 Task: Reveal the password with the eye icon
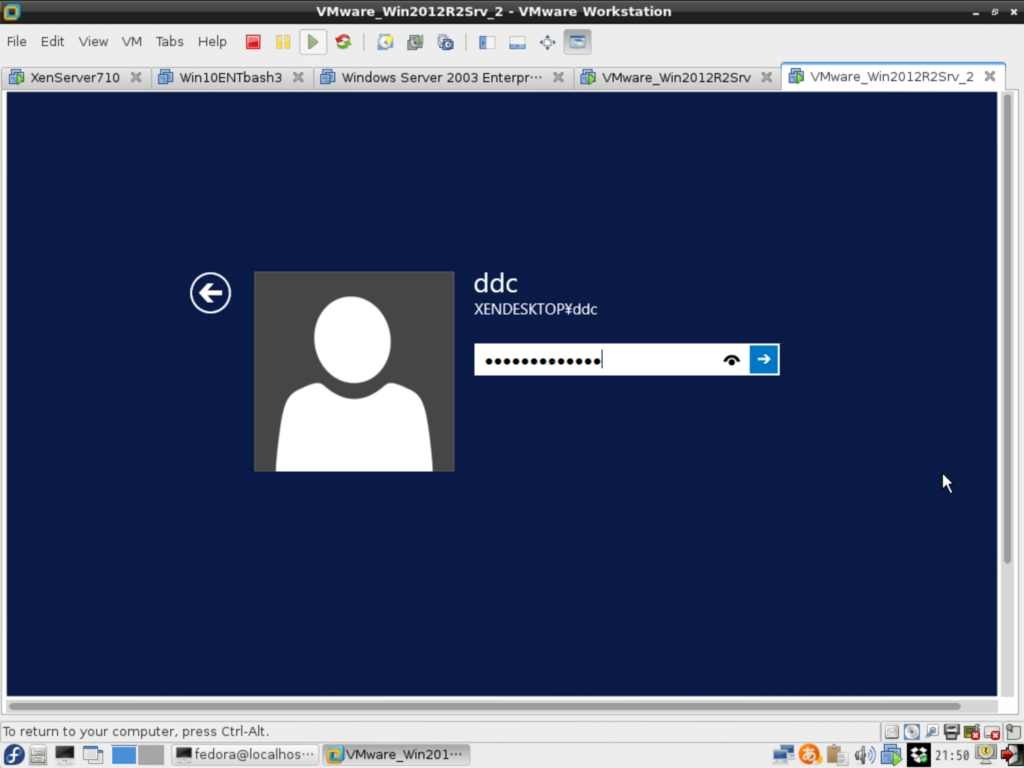731,360
